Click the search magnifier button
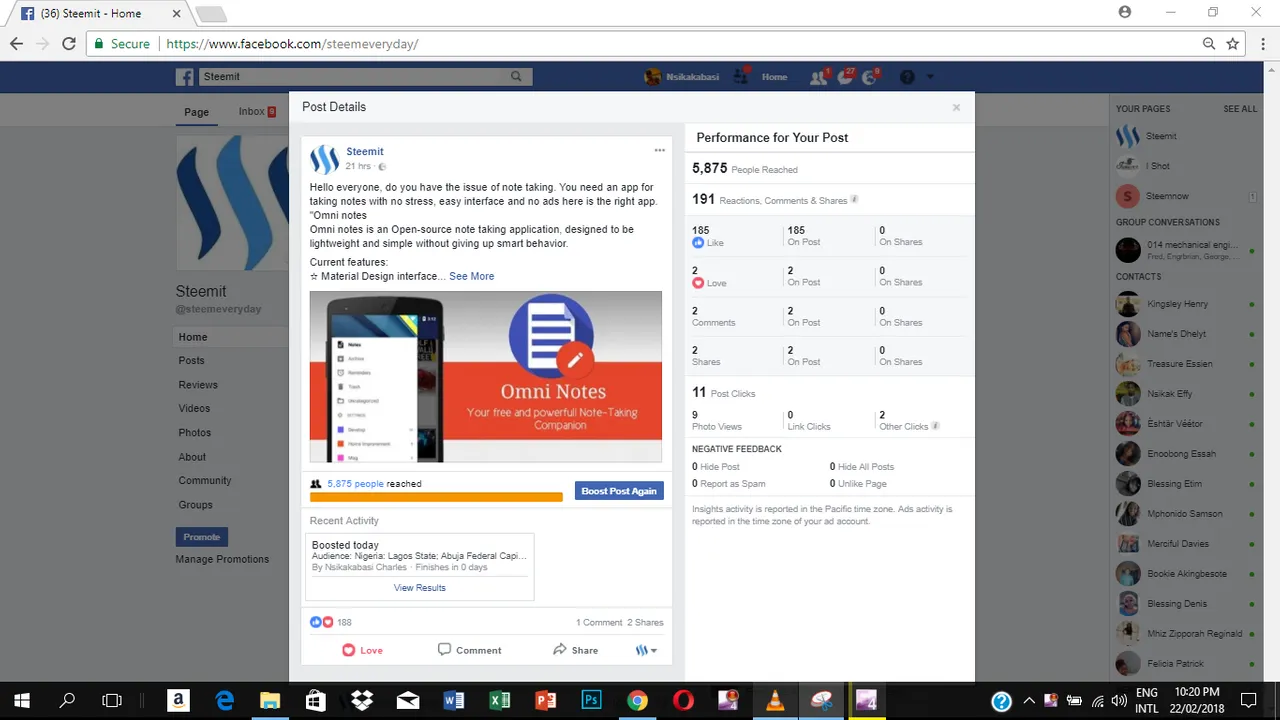This screenshot has height=720, width=1280. point(516,76)
